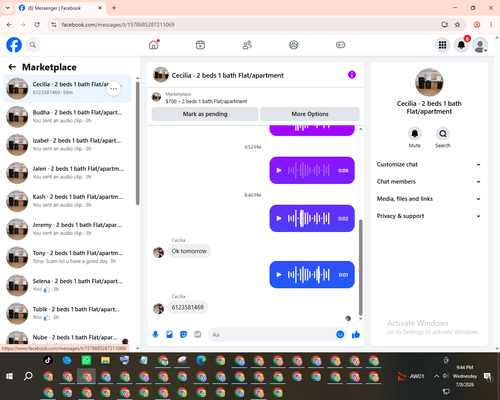500x400 pixels.
Task: Open the Jalen conversation
Action: tap(67, 173)
